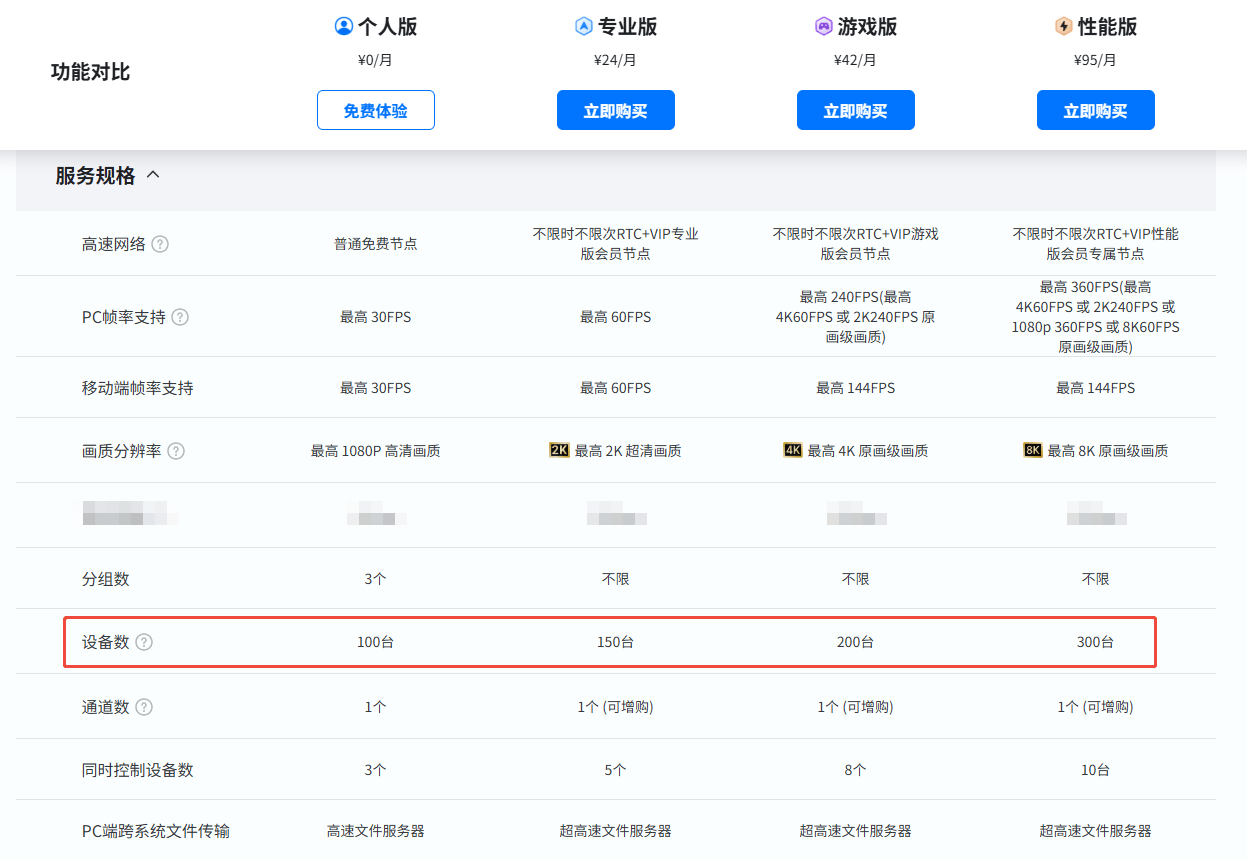Buy the 专业版 plan with 立即购买

(615, 110)
